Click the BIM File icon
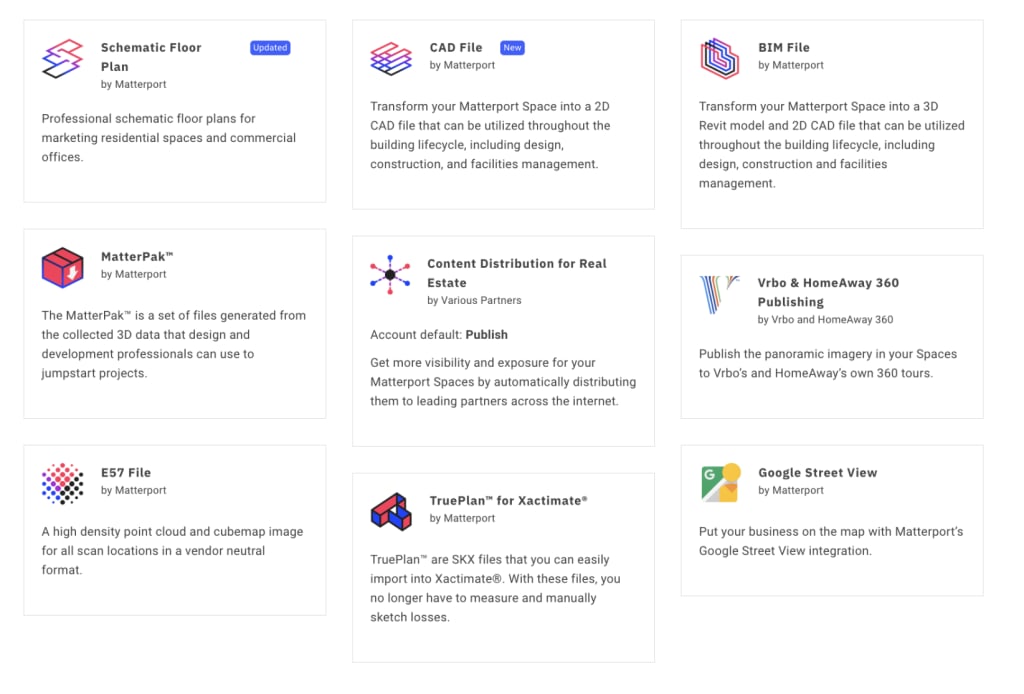1024x694 pixels. [719, 58]
